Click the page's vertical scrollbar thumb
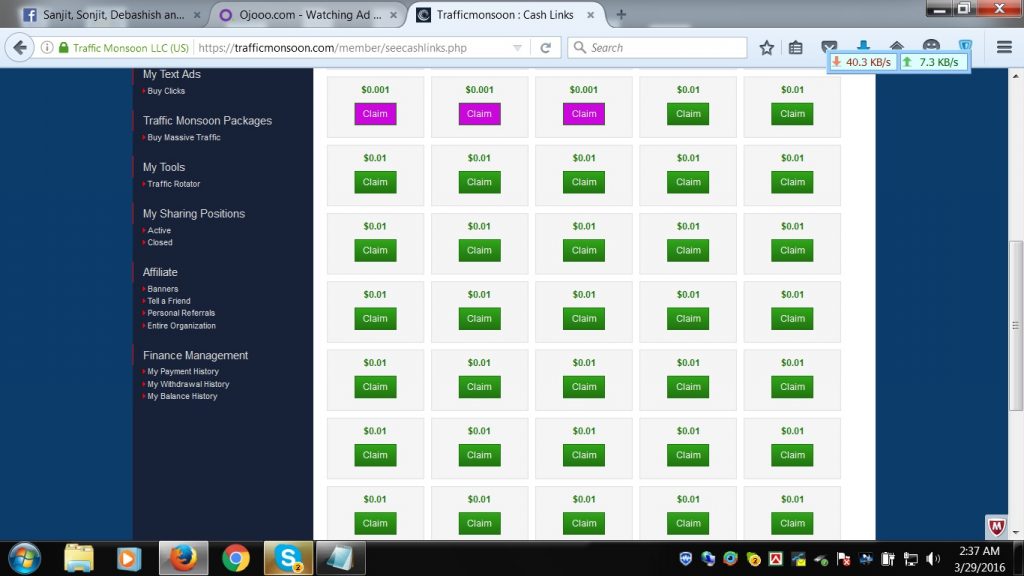 coord(1016,325)
